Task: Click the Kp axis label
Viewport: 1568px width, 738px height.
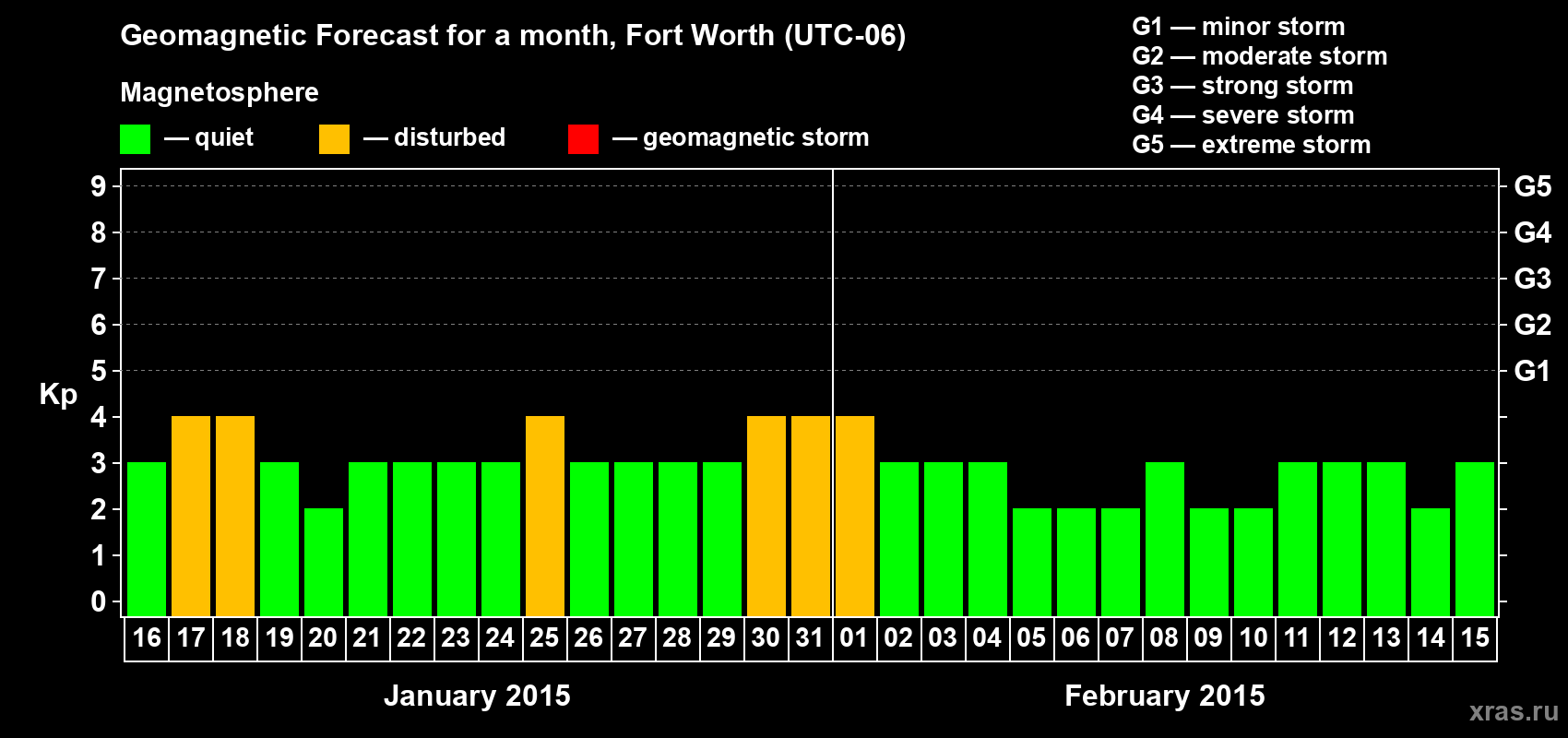Action: point(58,395)
